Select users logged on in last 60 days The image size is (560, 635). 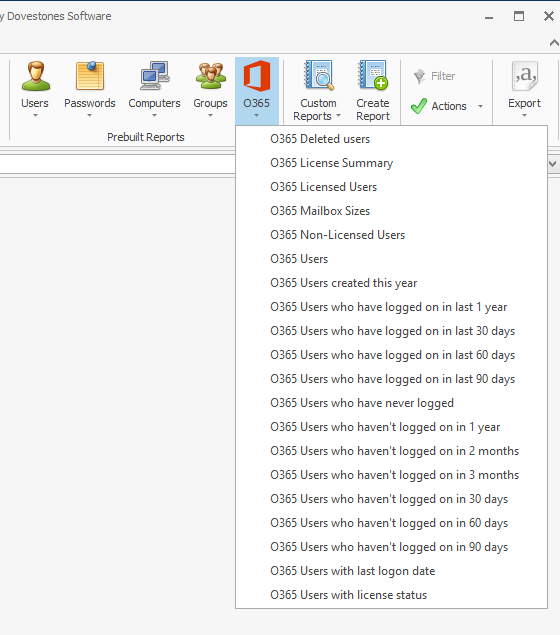tap(391, 355)
